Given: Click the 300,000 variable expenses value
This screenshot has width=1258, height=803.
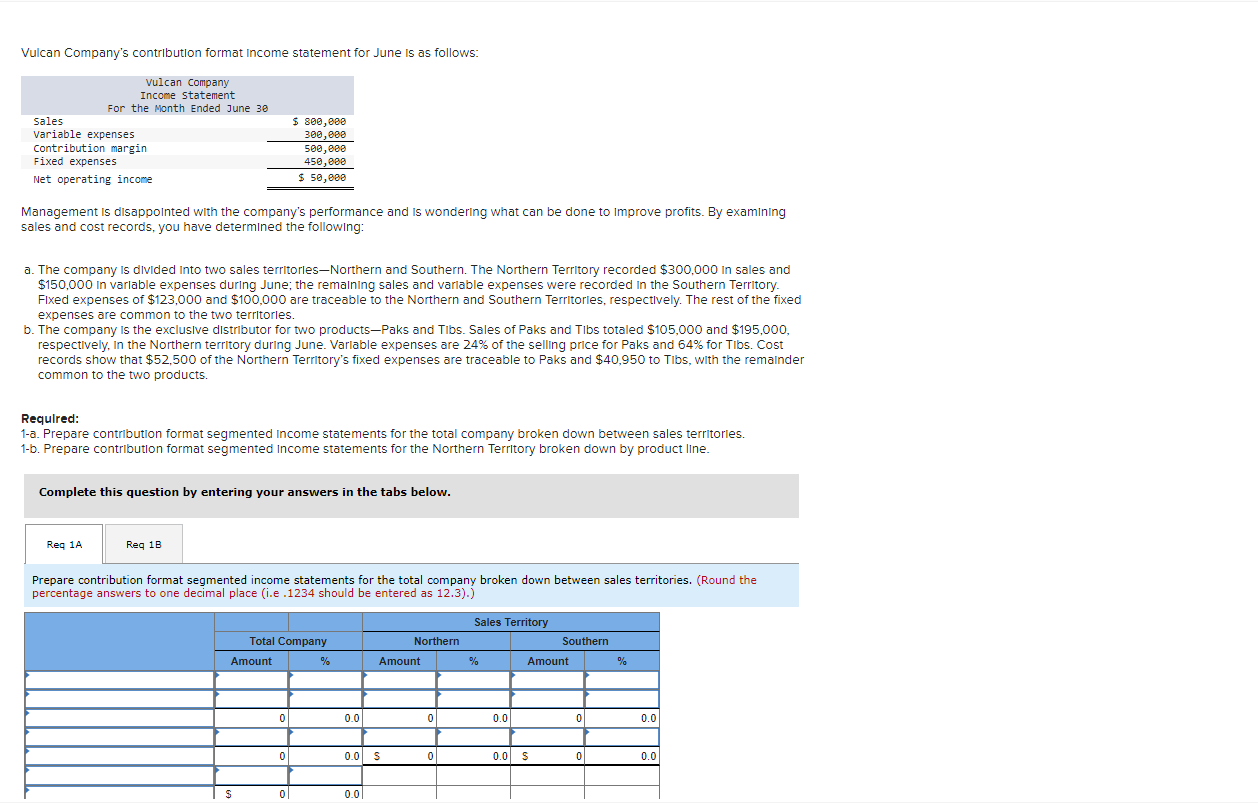Looking at the screenshot, I should [x=325, y=134].
